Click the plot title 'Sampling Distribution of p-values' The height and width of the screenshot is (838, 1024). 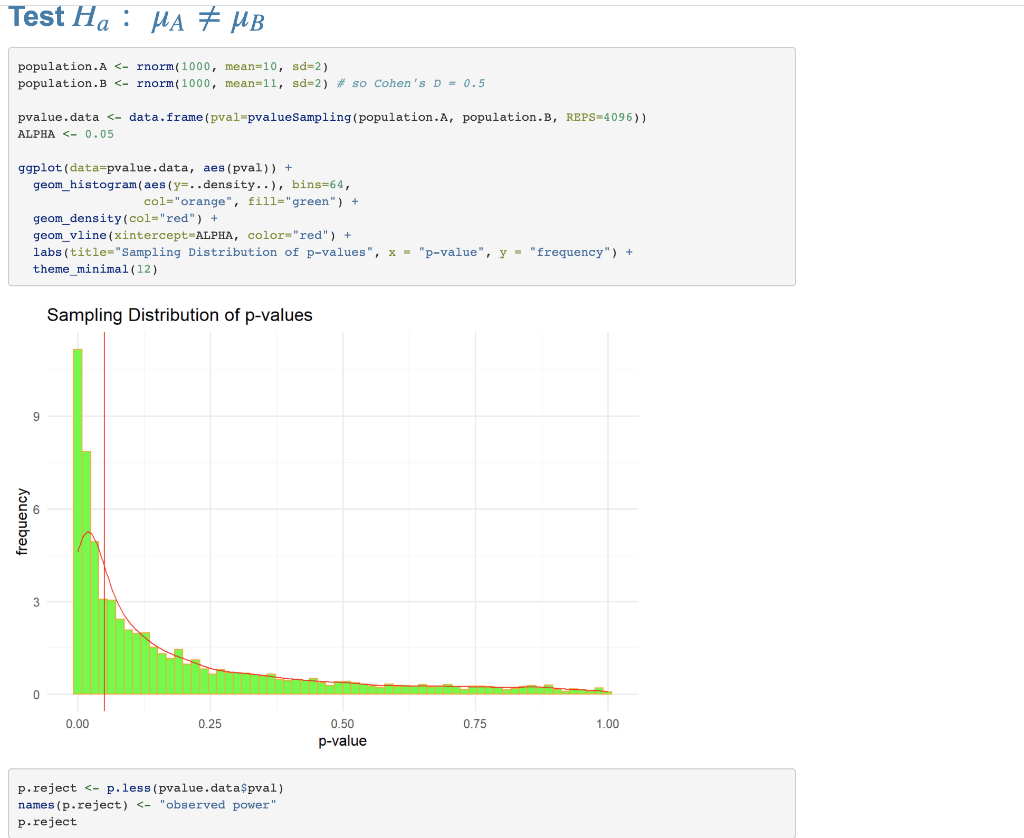tap(182, 315)
